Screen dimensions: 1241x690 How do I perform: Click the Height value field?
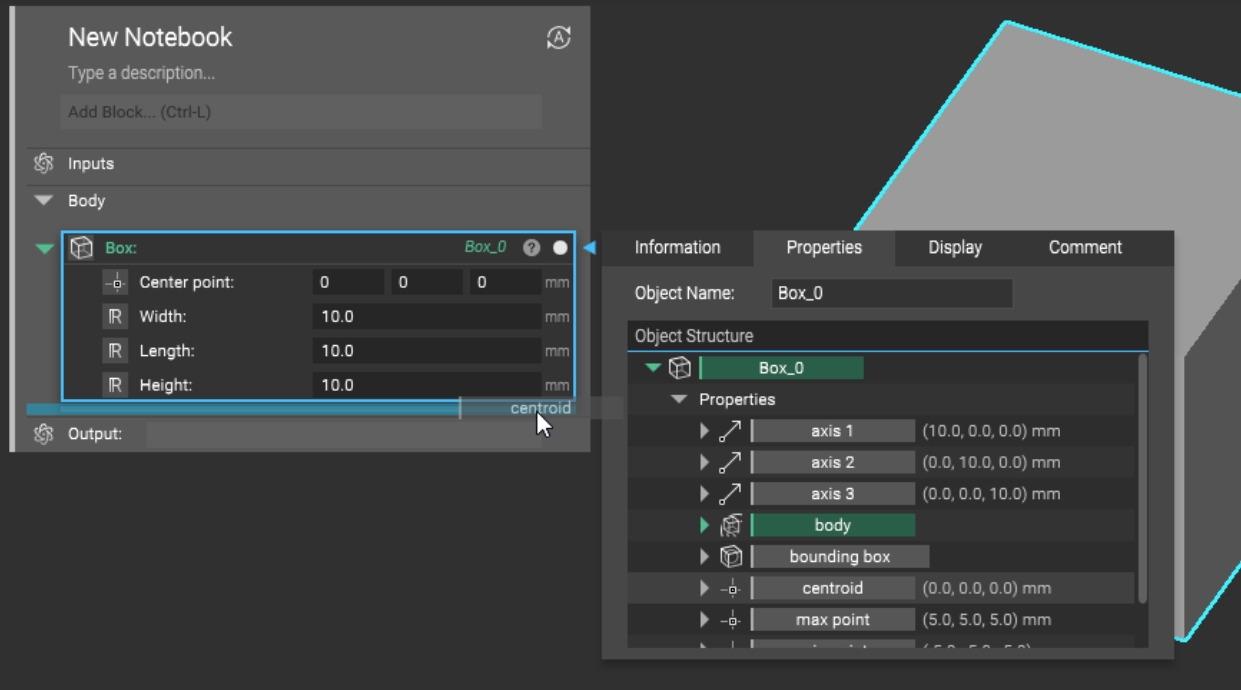click(x=427, y=385)
